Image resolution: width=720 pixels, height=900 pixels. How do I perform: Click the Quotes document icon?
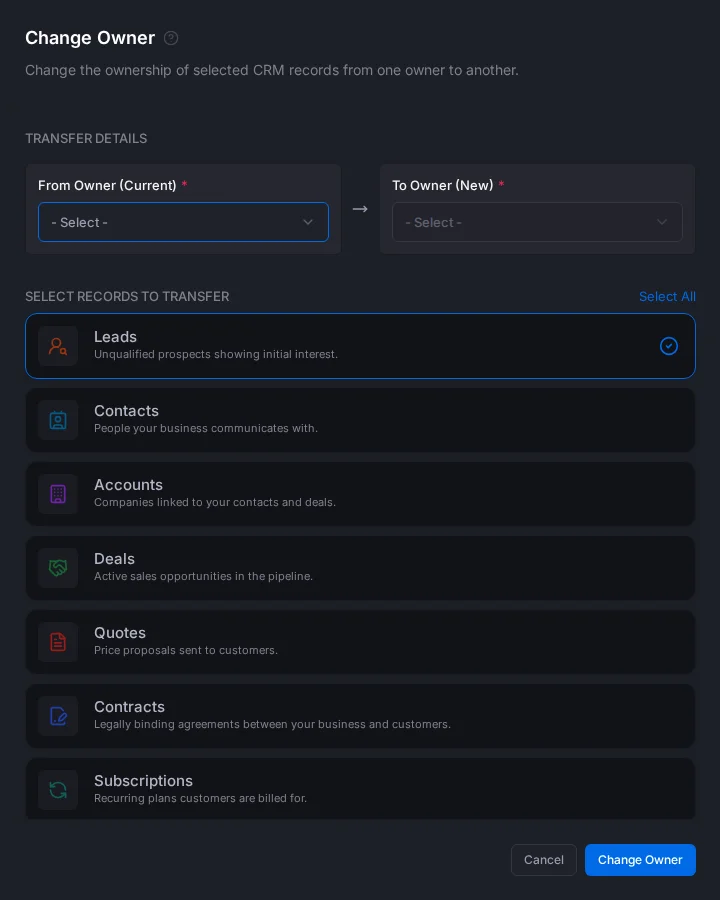coord(58,642)
